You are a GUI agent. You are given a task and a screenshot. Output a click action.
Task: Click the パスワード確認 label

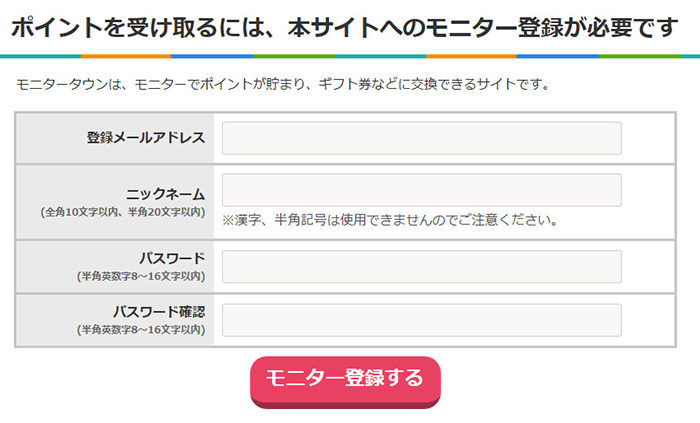click(x=158, y=312)
